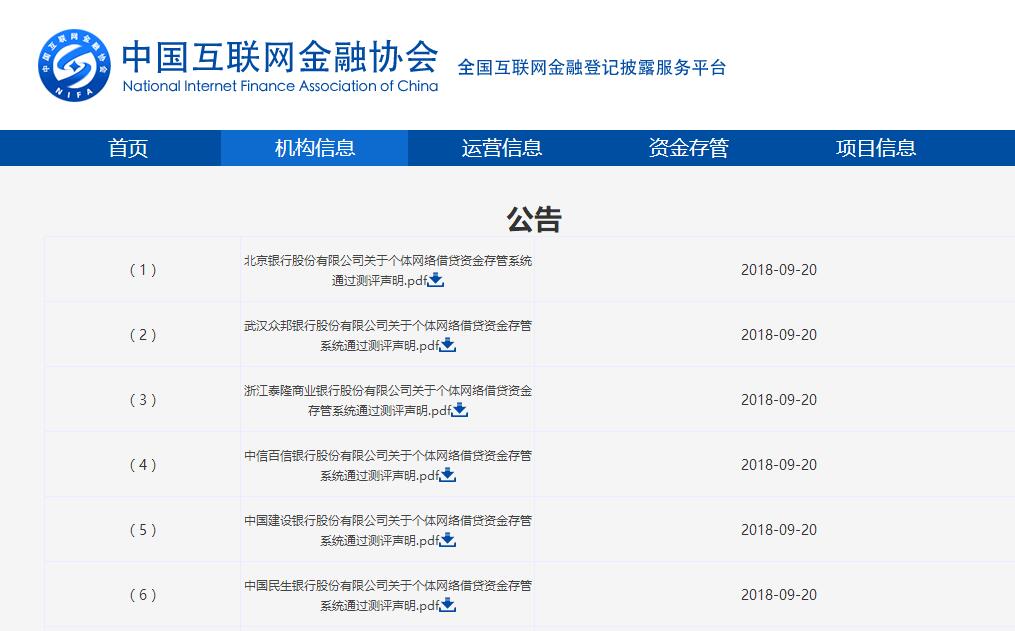The image size is (1015, 631).
Task: Click the 2018-09-20 date in 武汉众邦银行 row
Action: click(x=779, y=335)
